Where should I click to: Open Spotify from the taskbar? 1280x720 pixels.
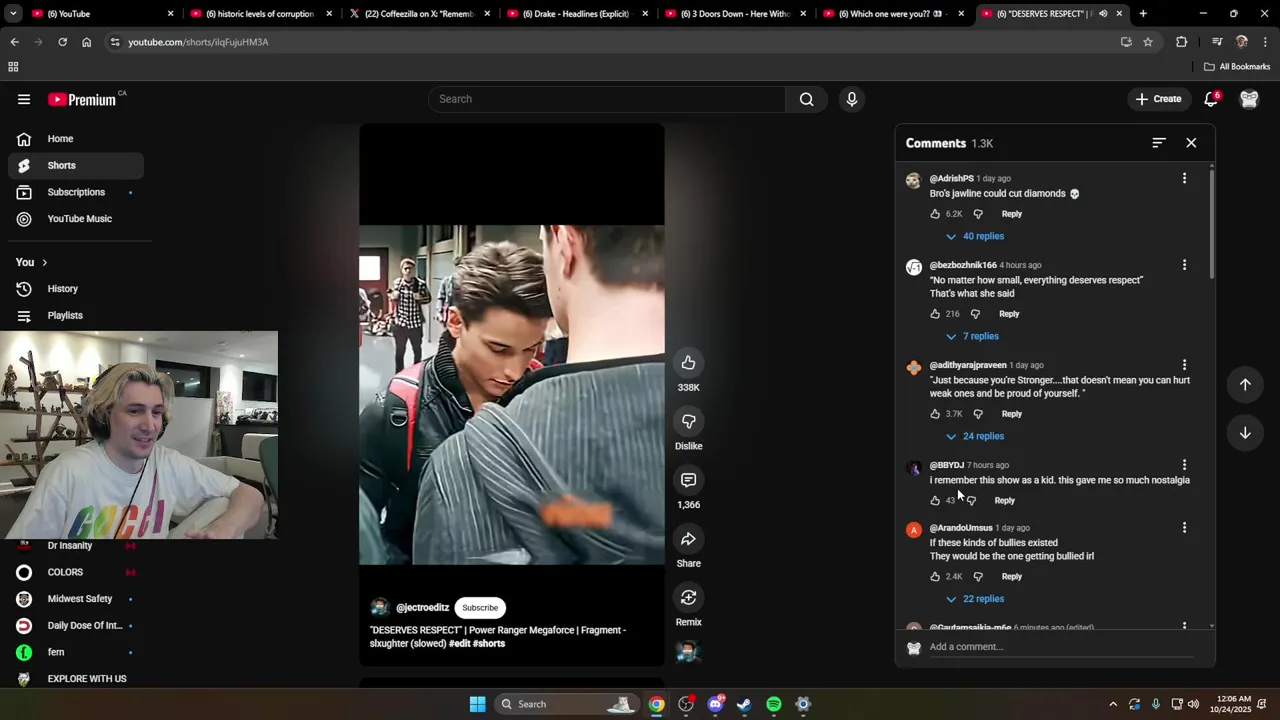click(774, 704)
